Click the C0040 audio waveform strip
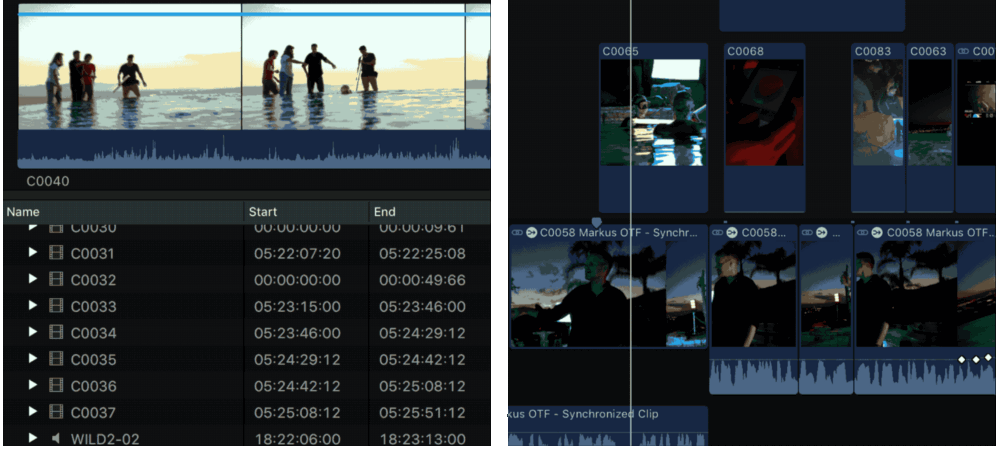This screenshot has width=1000, height=450. click(x=254, y=150)
